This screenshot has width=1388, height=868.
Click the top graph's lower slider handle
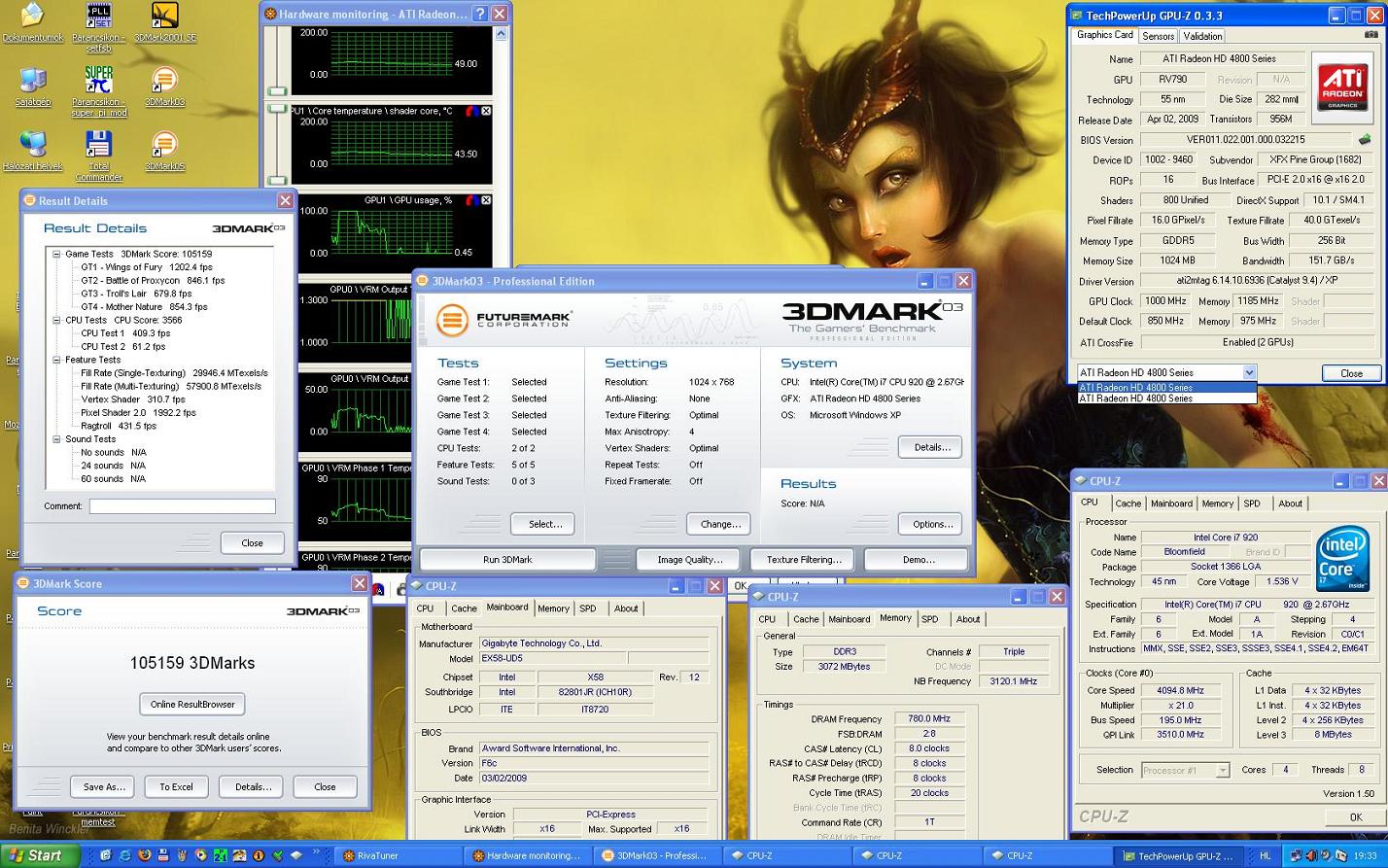(277, 92)
